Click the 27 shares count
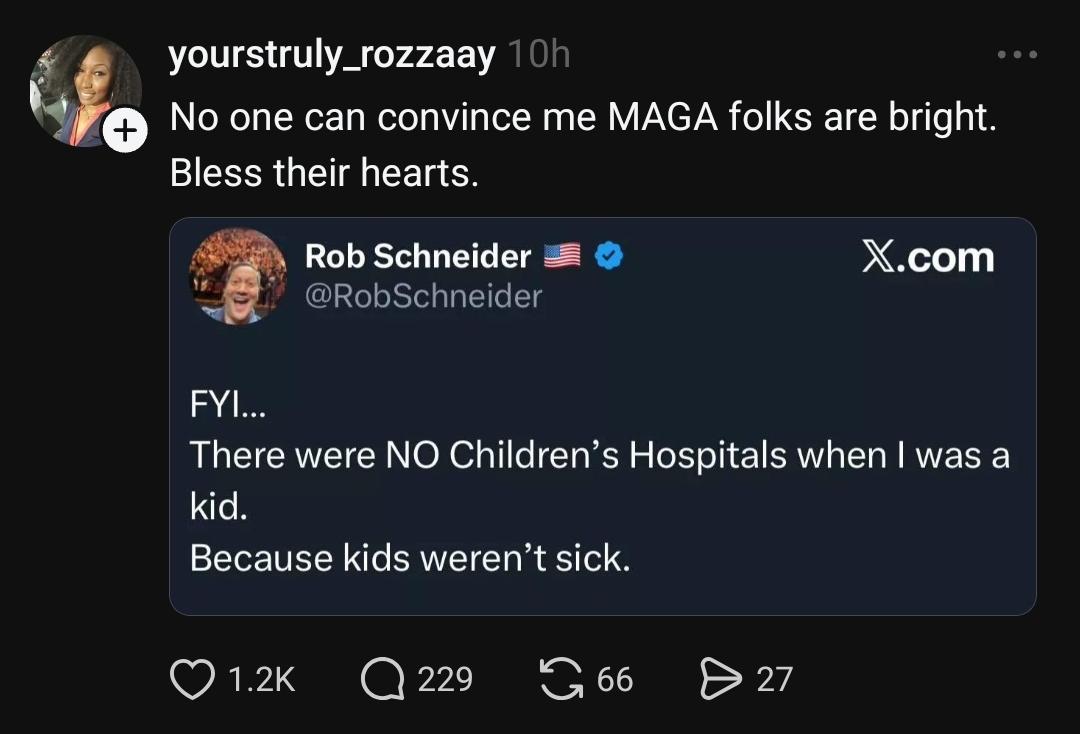 pyautogui.click(x=774, y=680)
